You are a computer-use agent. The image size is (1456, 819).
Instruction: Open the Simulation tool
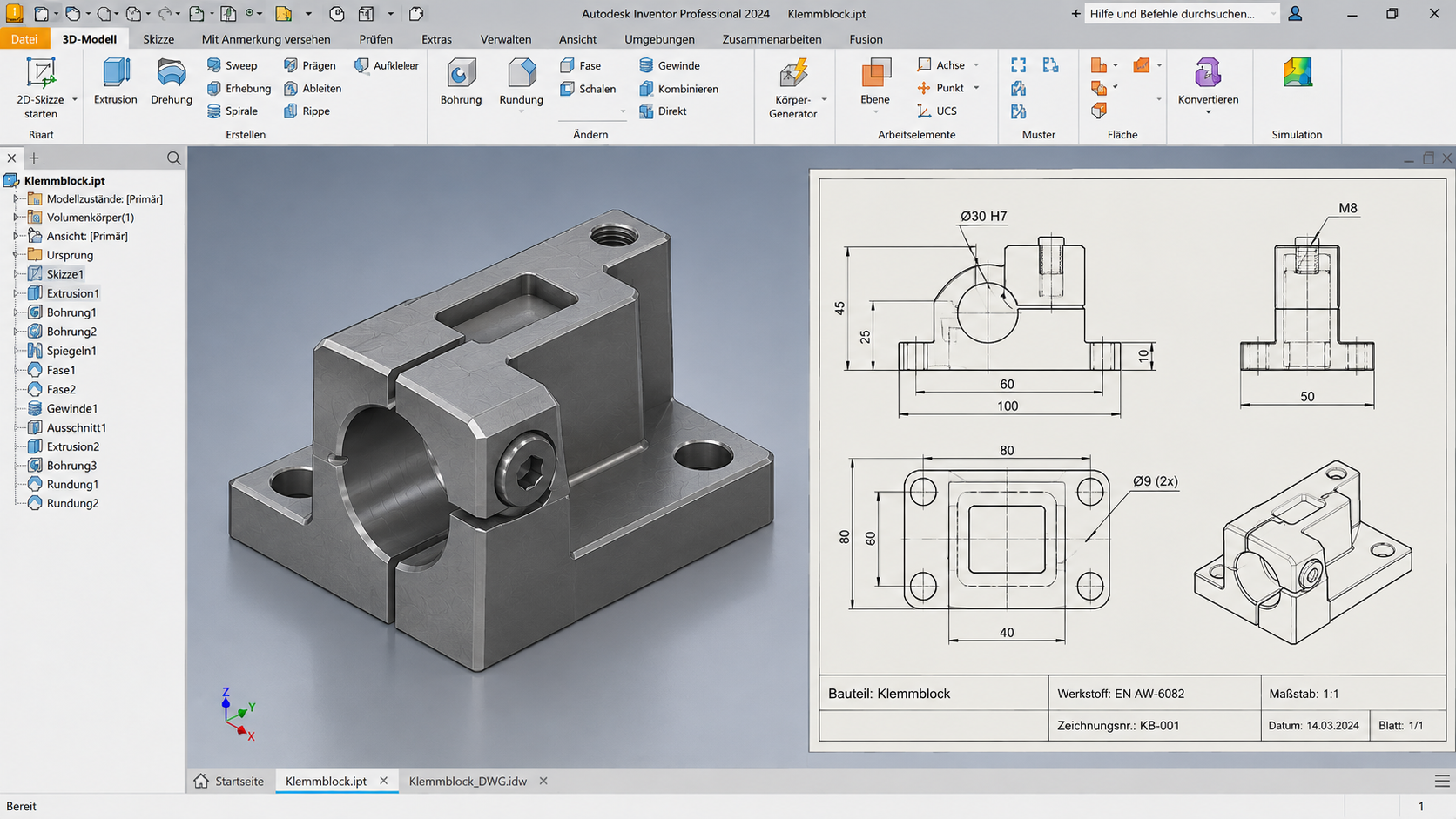[x=1297, y=73]
